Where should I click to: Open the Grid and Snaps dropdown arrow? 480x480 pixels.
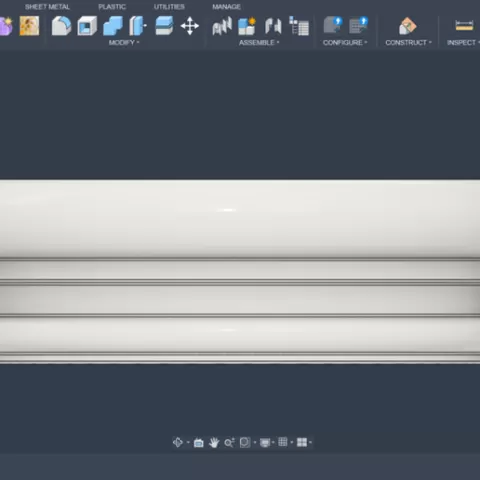pyautogui.click(x=292, y=443)
